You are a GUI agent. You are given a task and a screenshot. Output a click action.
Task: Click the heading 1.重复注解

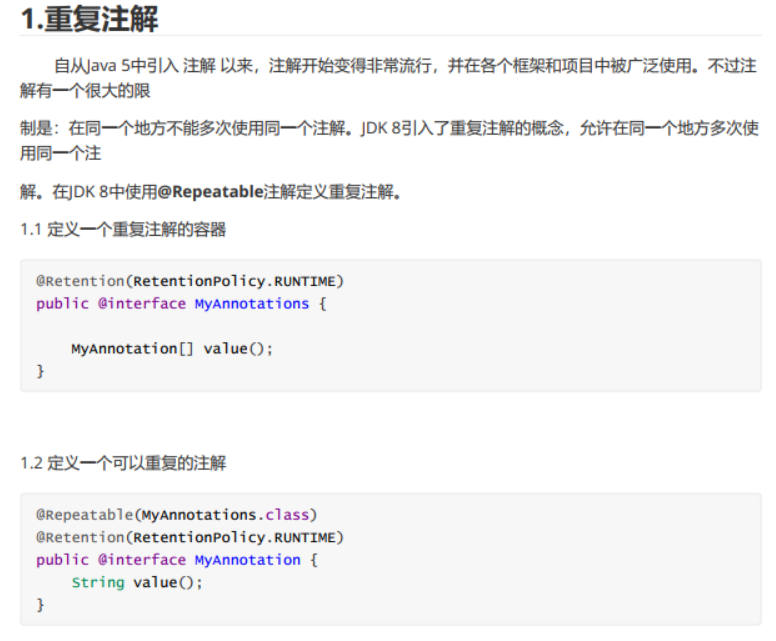(x=90, y=18)
